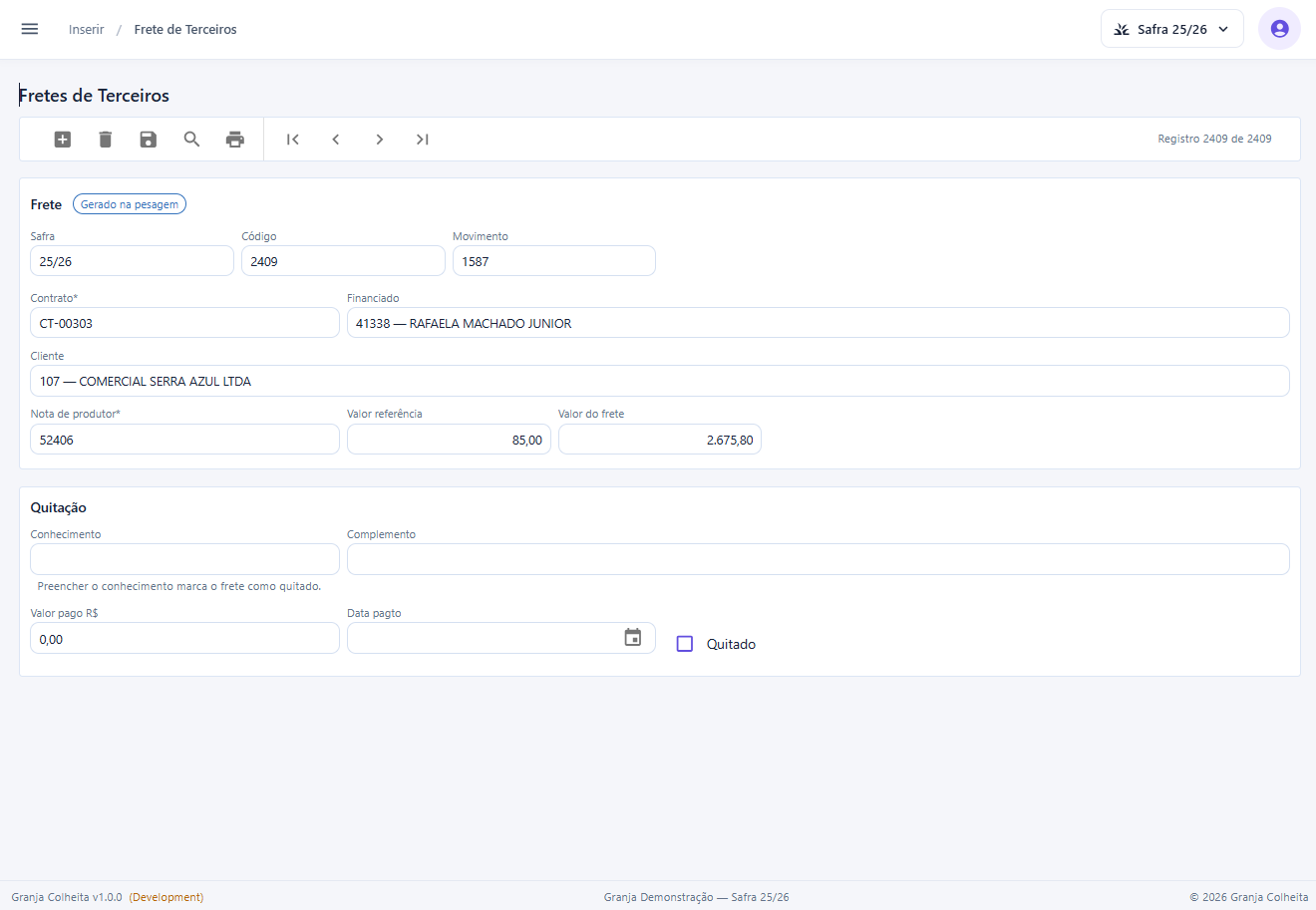Open the hamburger navigation menu
The width and height of the screenshot is (1316, 910).
click(30, 29)
